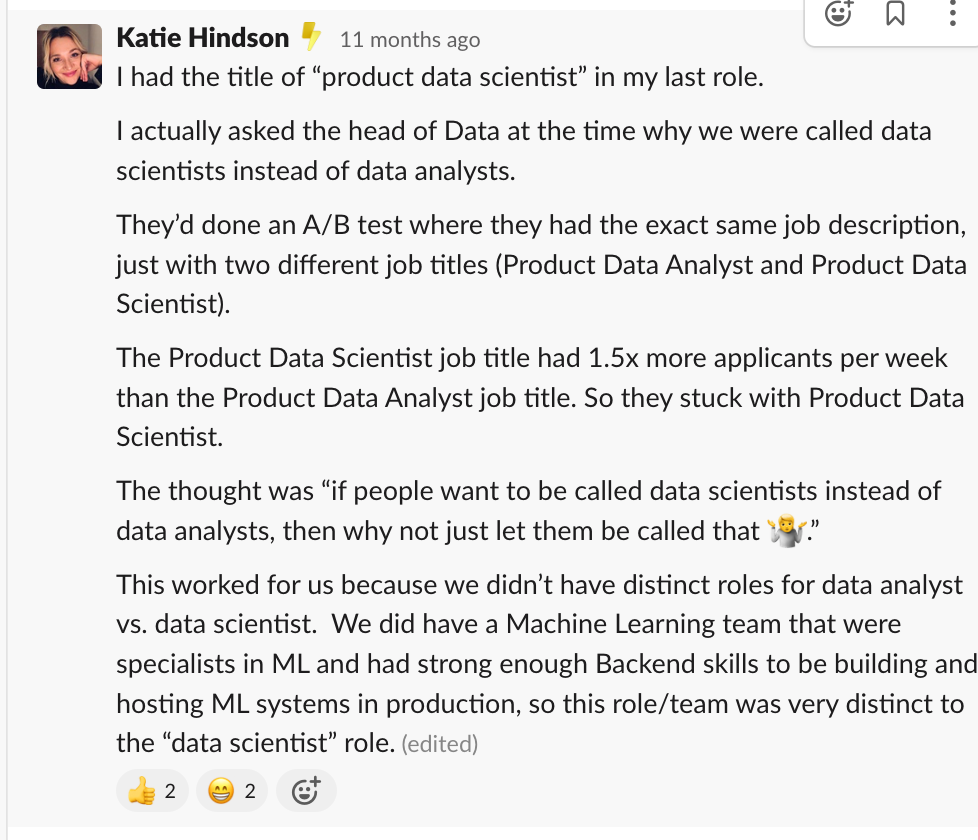Click the lightning bolt status emoji
This screenshot has height=840, width=978.
pos(311,38)
